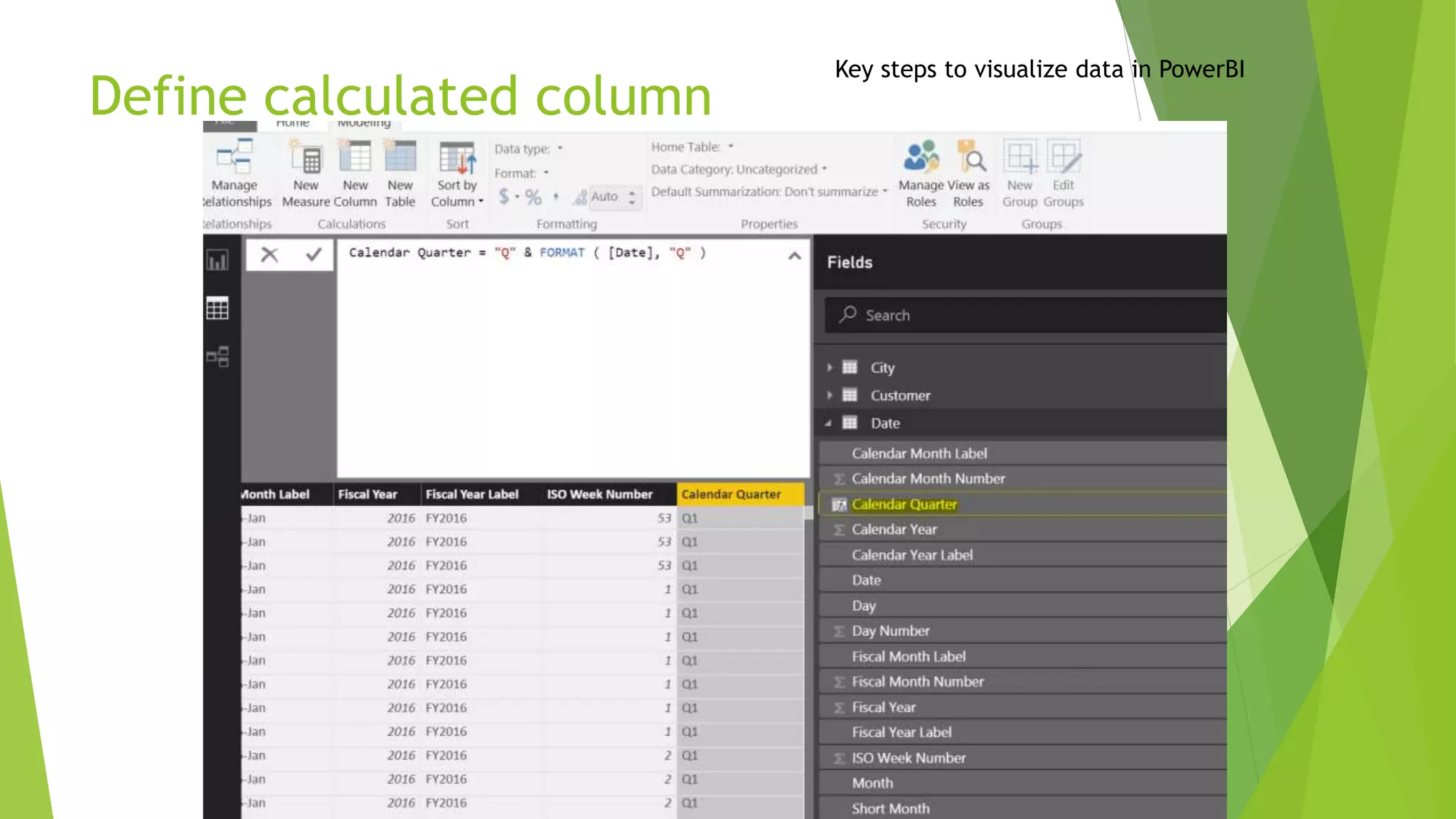
Task: Select Fiscal Month Number field
Action: (x=1022, y=682)
